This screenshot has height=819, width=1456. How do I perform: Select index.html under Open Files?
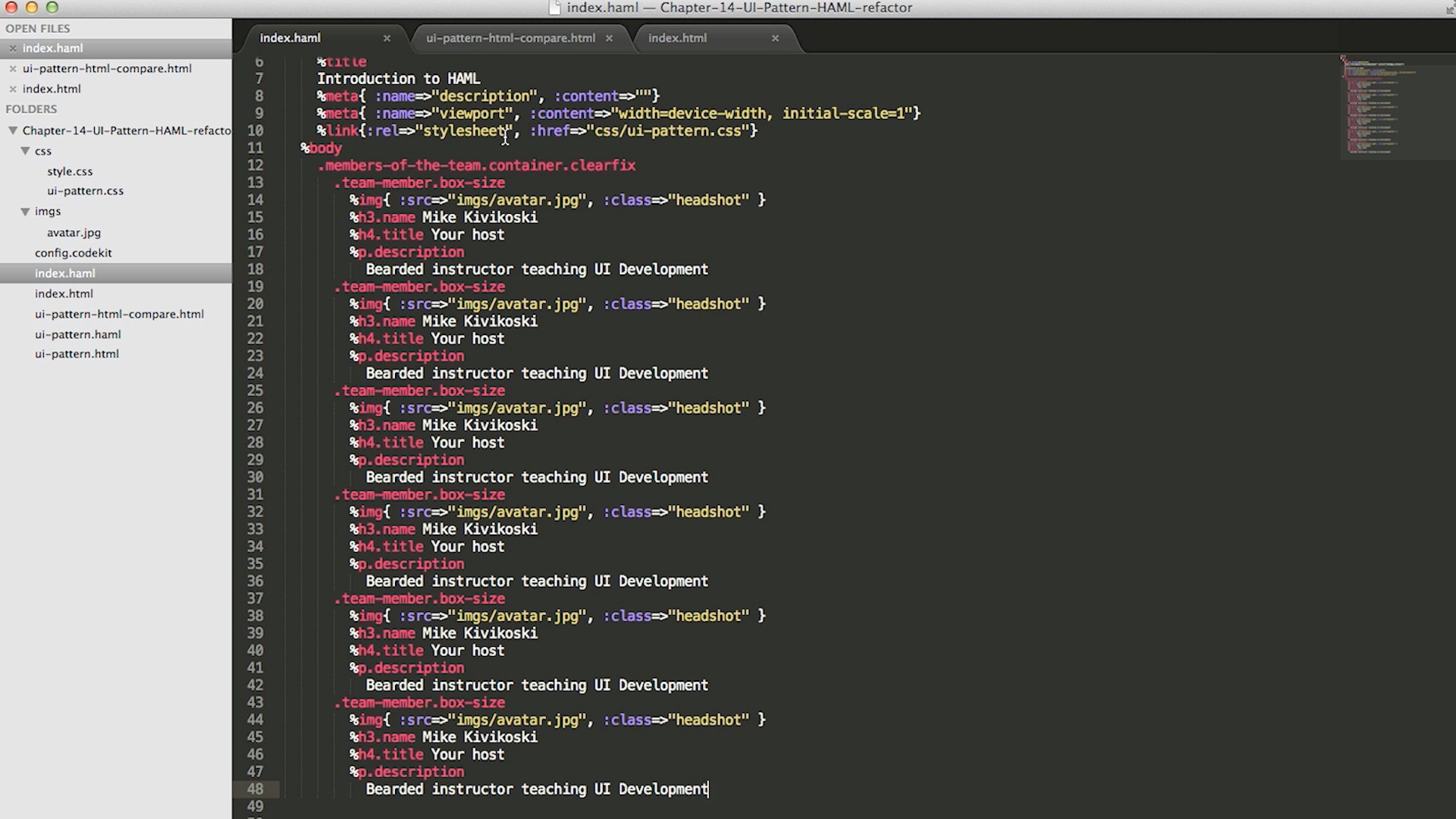click(x=52, y=89)
